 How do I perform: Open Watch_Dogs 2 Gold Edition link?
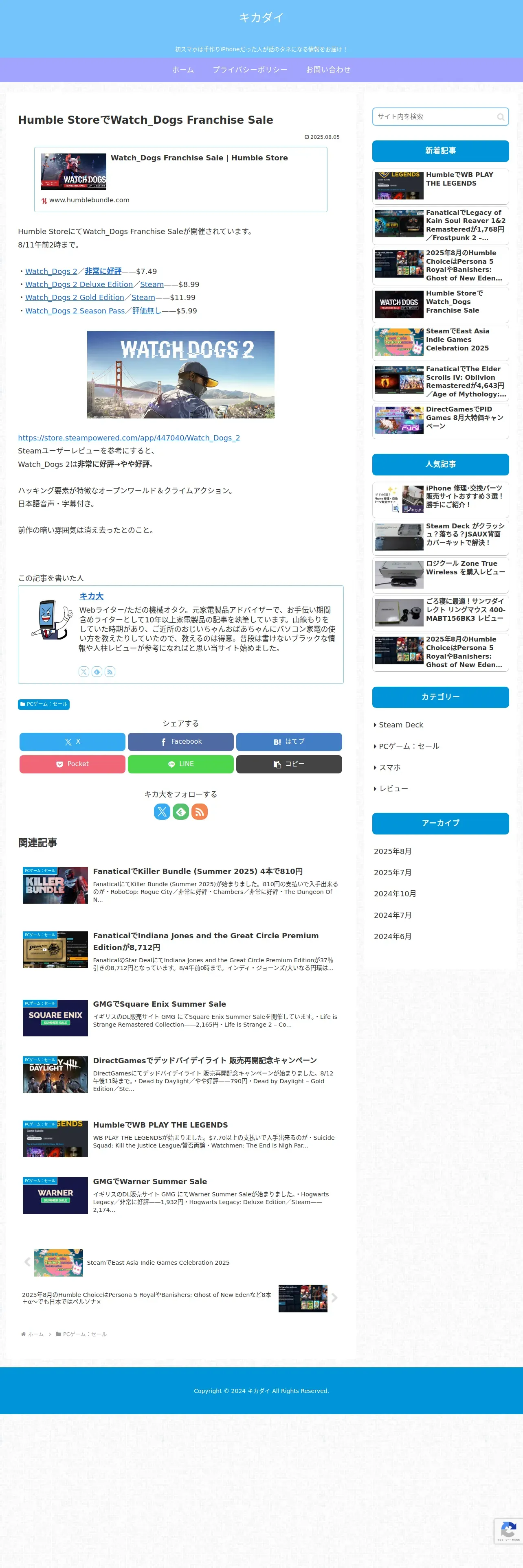pyautogui.click(x=74, y=298)
